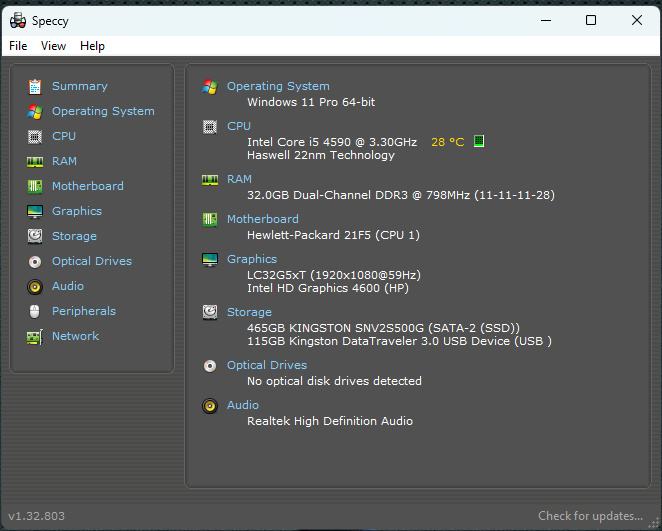Click the Audio speaker icon in summary pane

tap(210, 406)
